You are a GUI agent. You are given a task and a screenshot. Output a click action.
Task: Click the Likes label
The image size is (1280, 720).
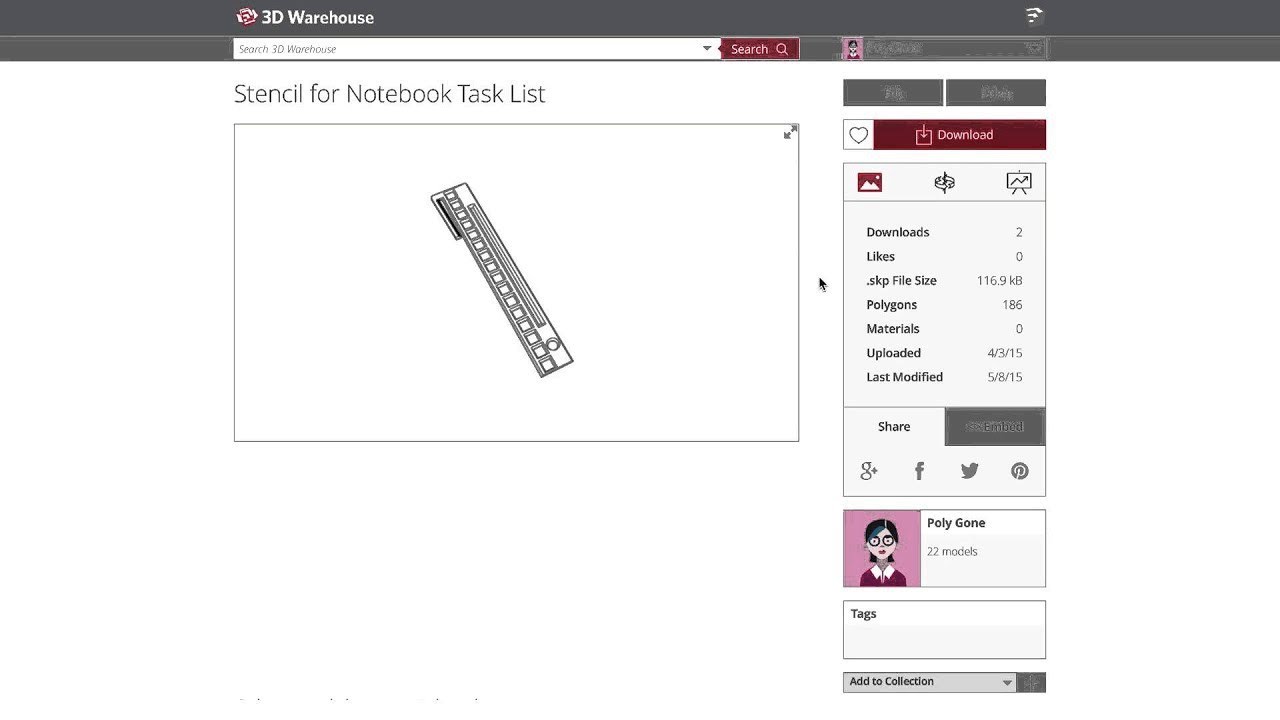[881, 257]
